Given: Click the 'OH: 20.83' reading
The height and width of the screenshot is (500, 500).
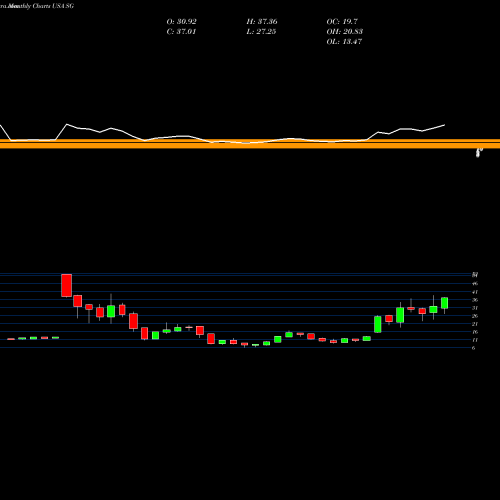Looking at the screenshot, I should (345, 32).
